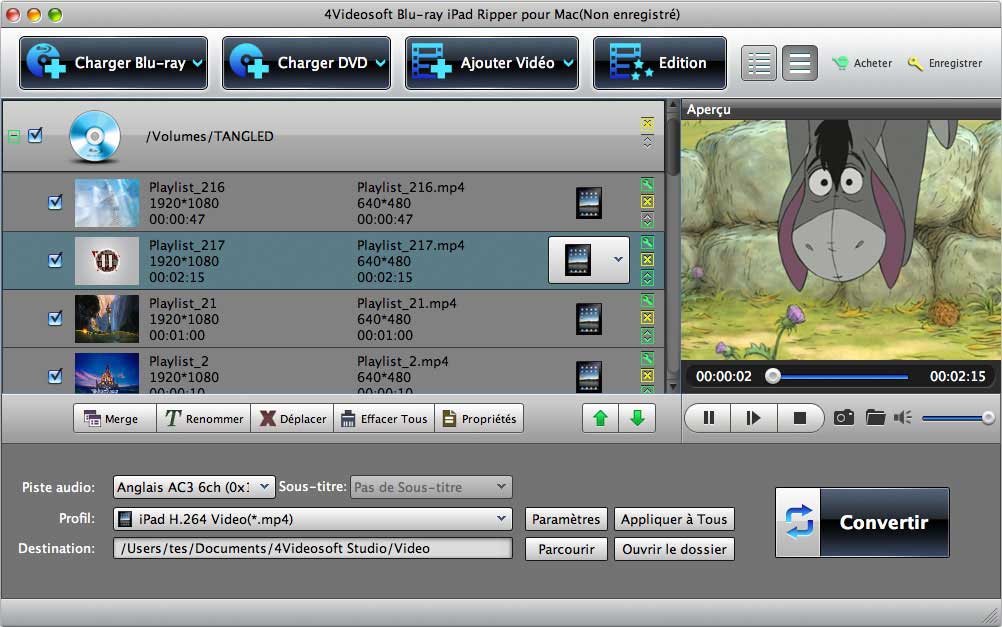Move selected item down with green arrow

click(x=636, y=418)
